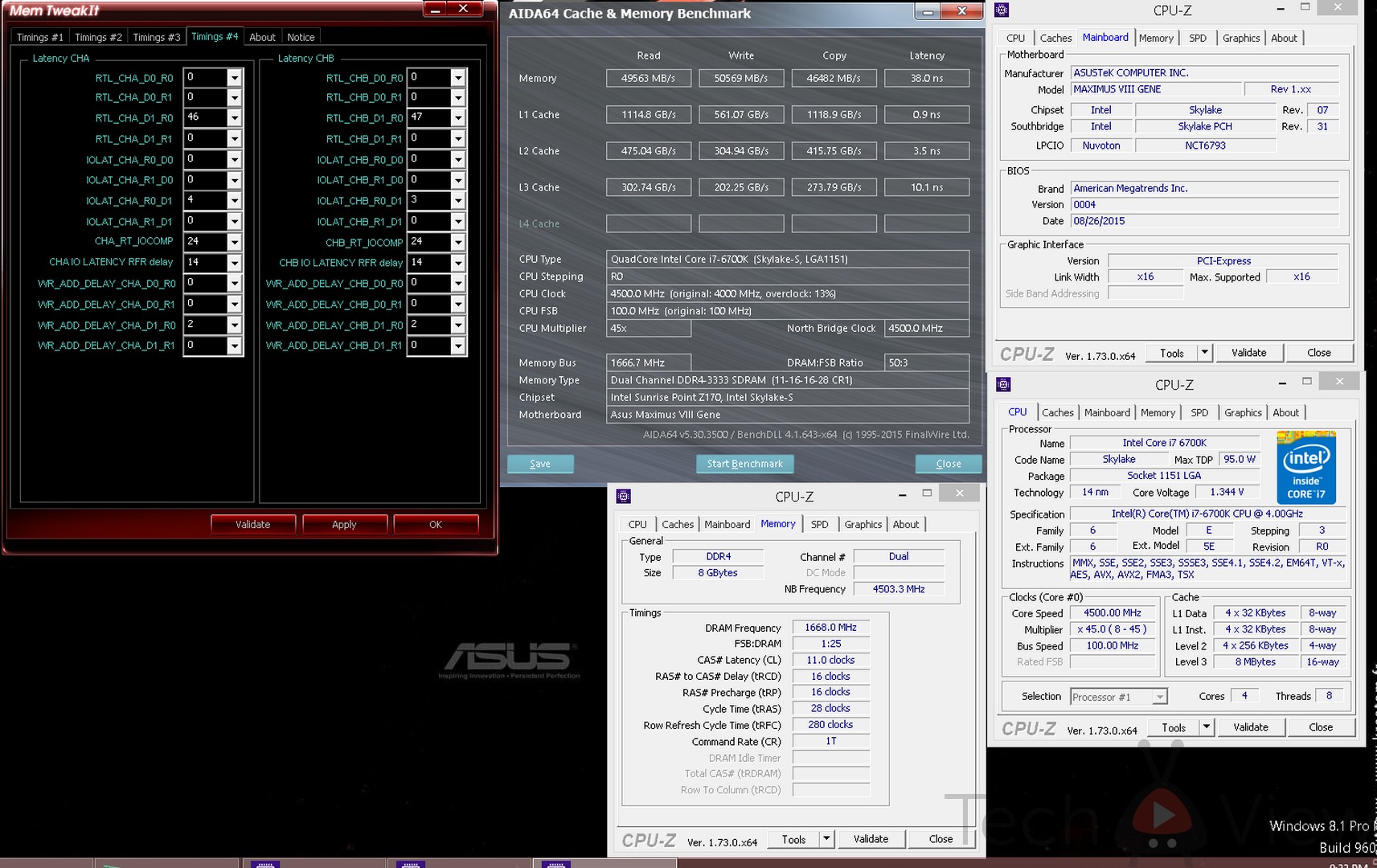This screenshot has width=1377, height=868.
Task: Click L1 Cache read value 1114.8 GB/s
Action: point(649,114)
